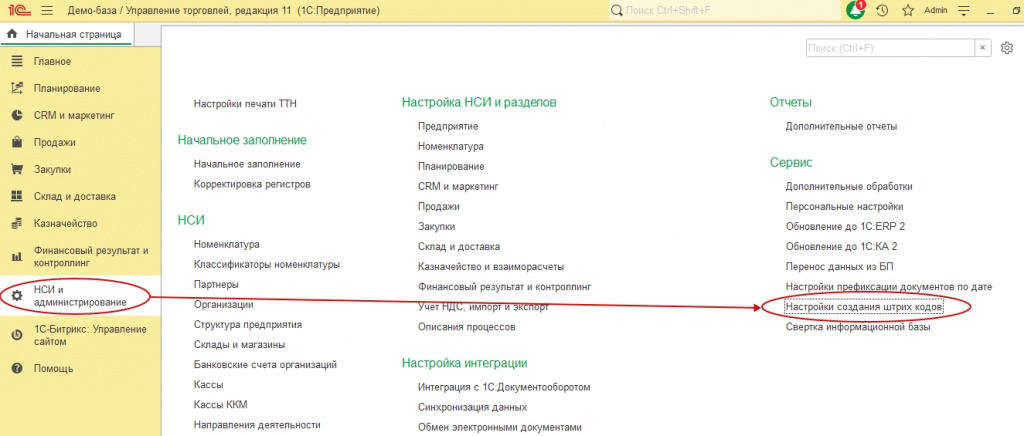1024x436 pixels.
Task: Open Обновление до 1С:КА 2
Action: pos(842,247)
